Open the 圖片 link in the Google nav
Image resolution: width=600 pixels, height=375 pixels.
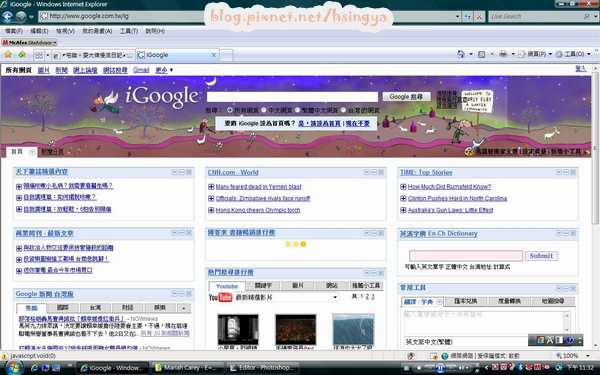44,70
